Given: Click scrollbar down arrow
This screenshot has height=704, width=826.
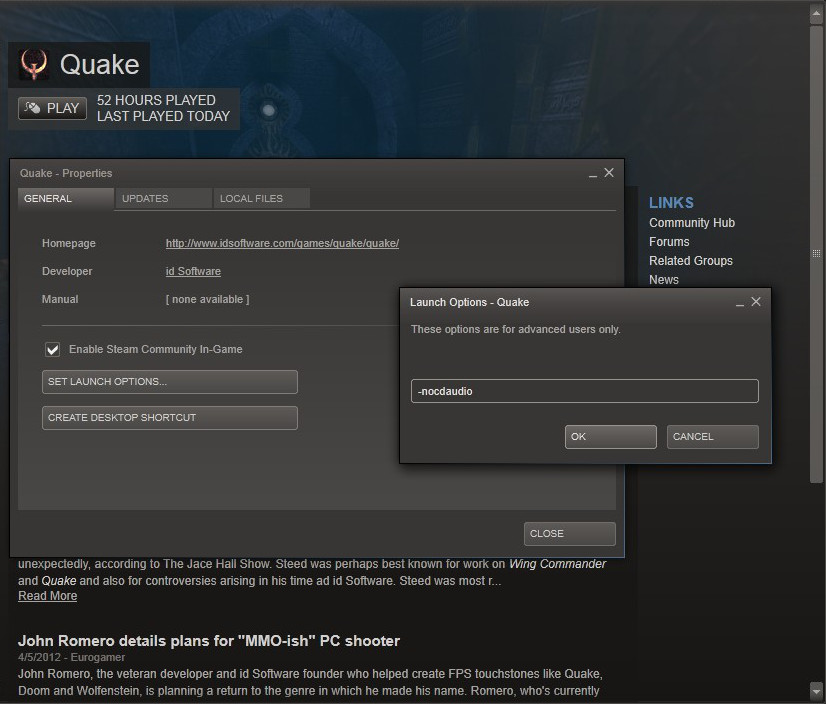Looking at the screenshot, I should (816, 689).
